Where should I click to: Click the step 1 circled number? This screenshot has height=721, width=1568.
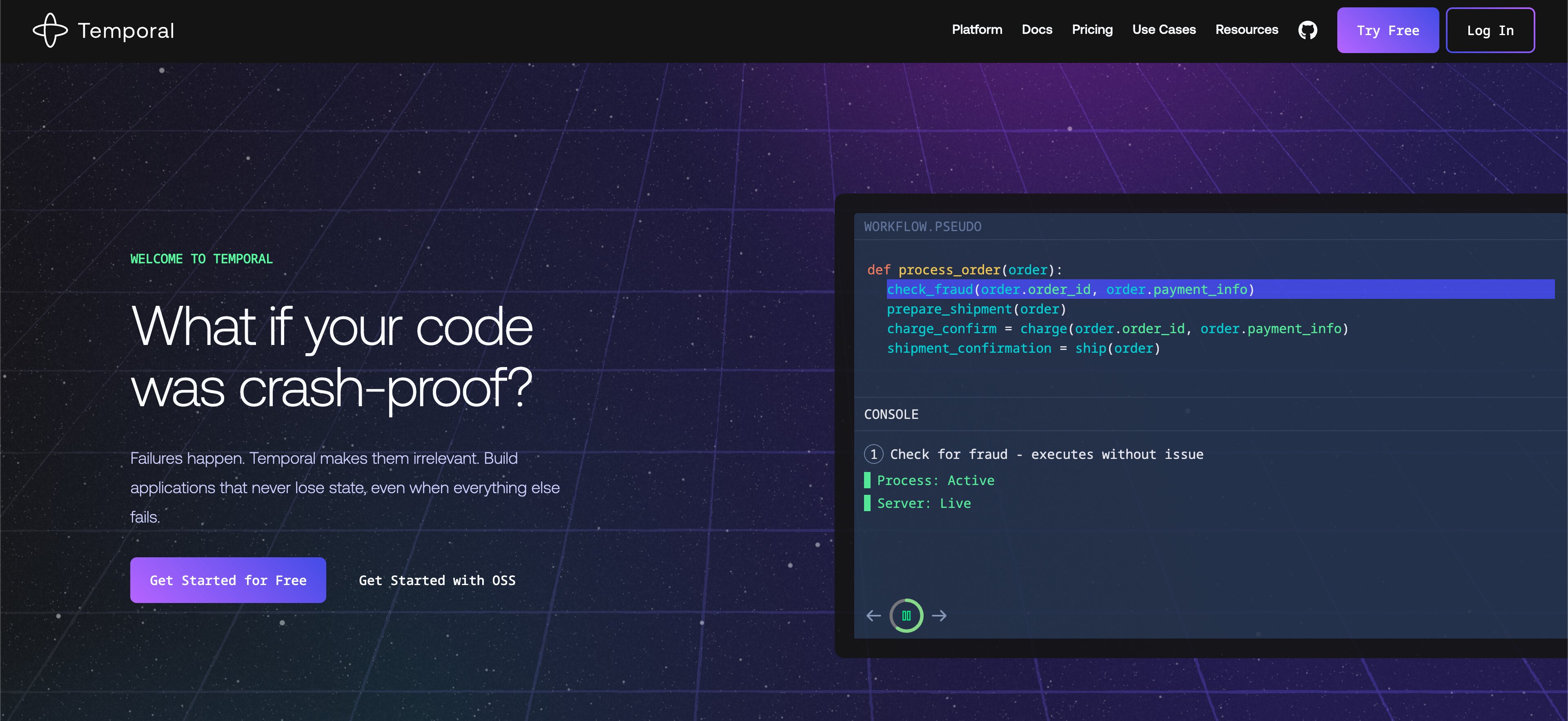[x=873, y=454]
